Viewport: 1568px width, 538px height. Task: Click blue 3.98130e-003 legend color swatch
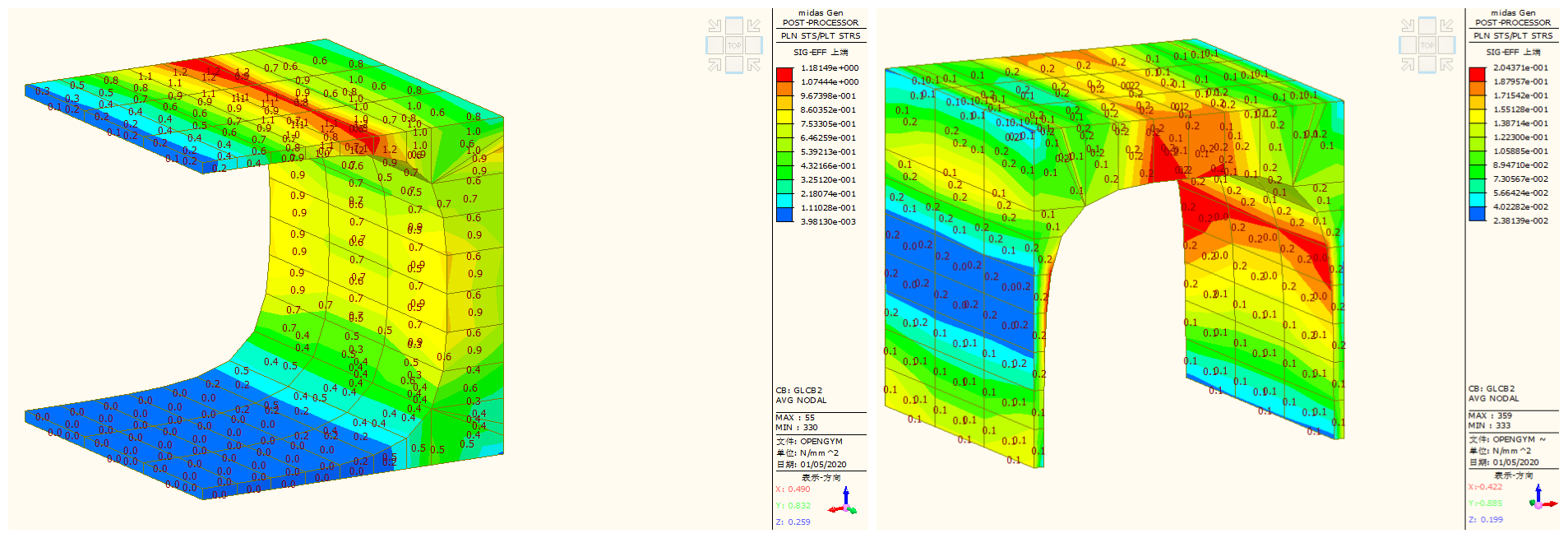(x=784, y=215)
